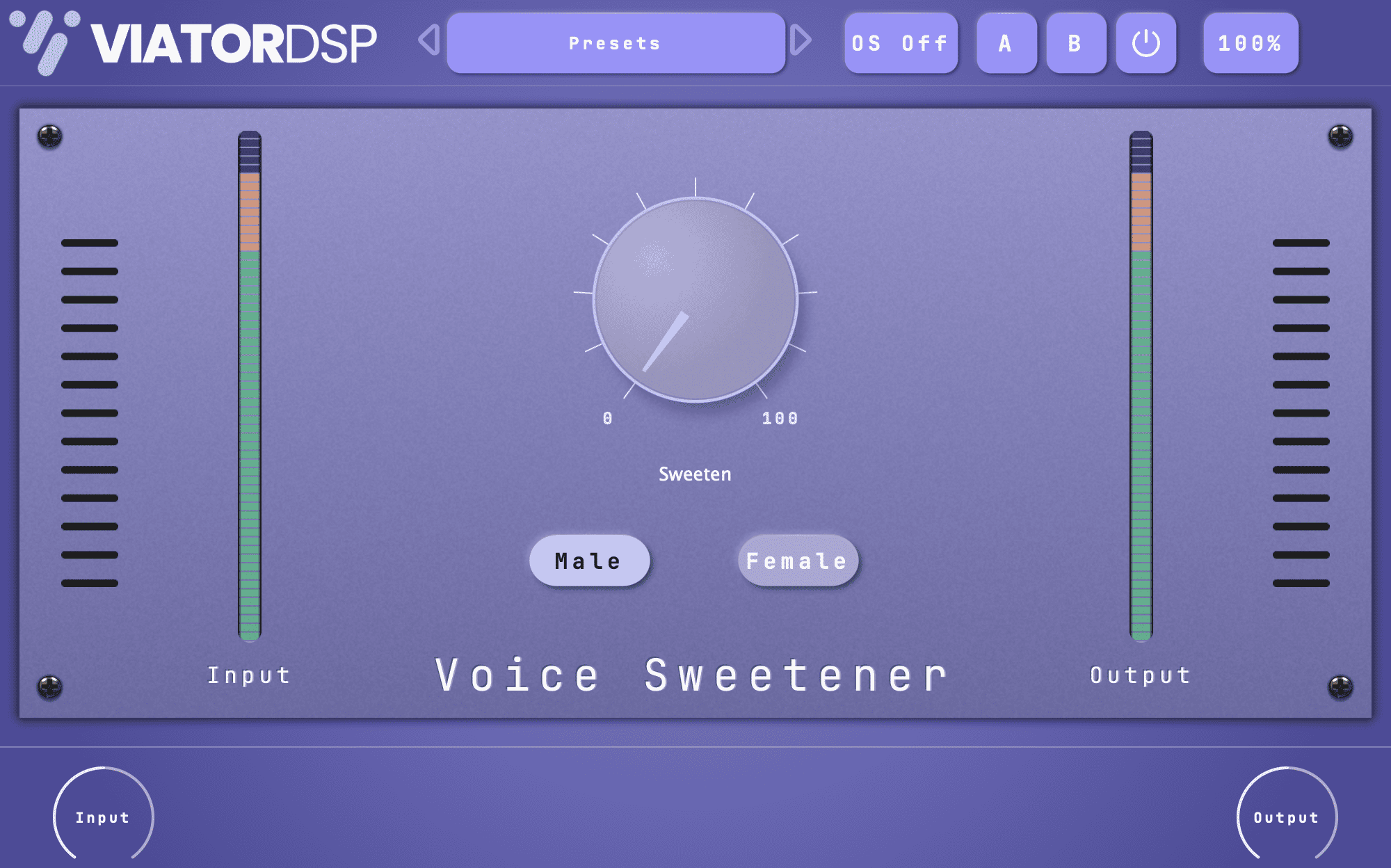Image resolution: width=1391 pixels, height=868 pixels.
Task: Go to next preset with right arrow
Action: click(801, 40)
